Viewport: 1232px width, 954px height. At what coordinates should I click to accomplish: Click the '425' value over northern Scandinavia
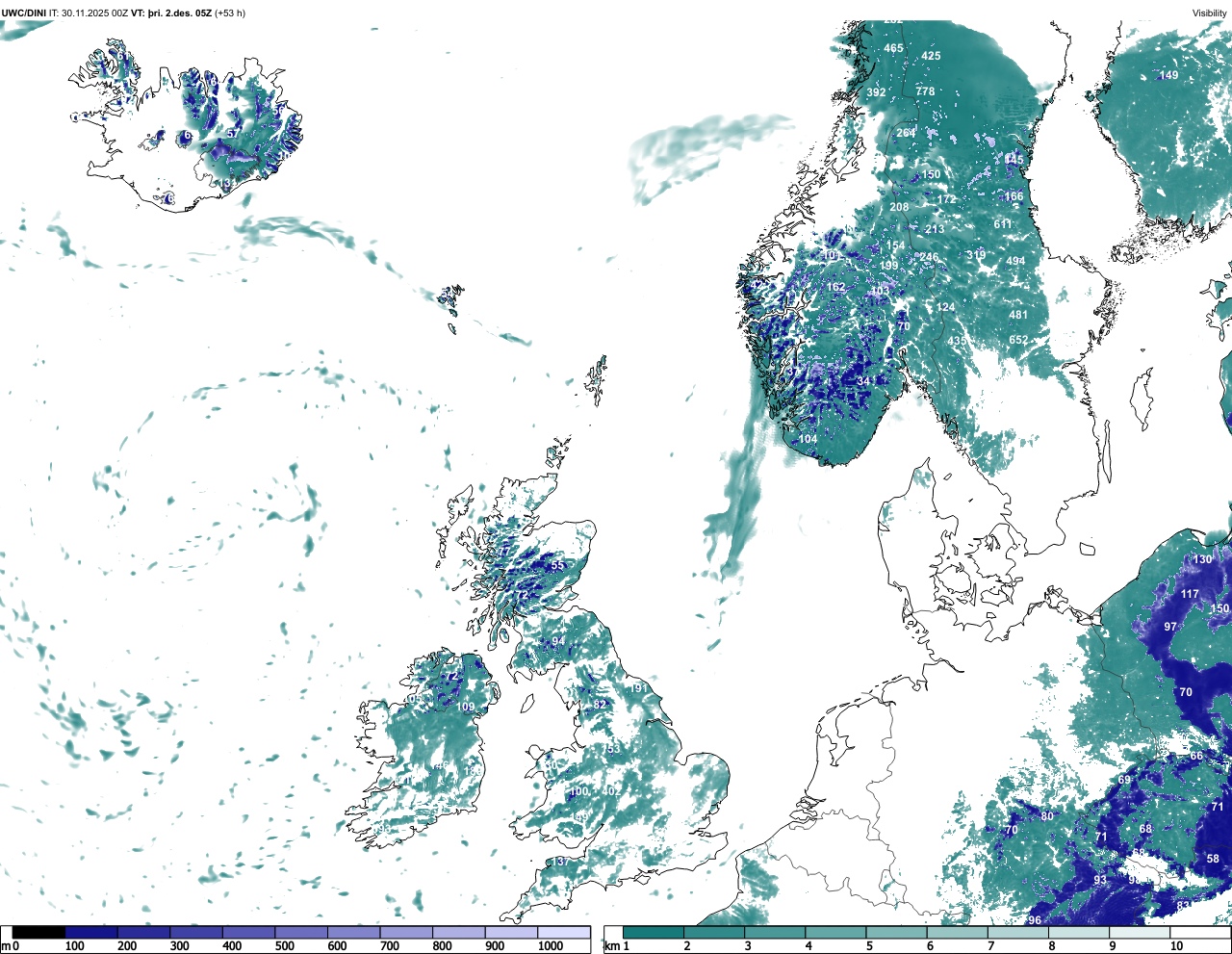pyautogui.click(x=931, y=56)
